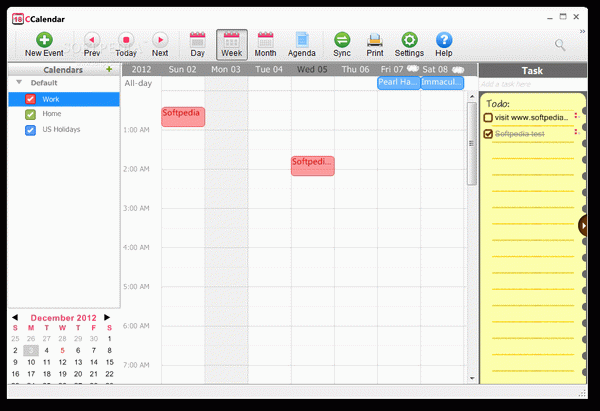Switch to Month view

click(x=265, y=45)
